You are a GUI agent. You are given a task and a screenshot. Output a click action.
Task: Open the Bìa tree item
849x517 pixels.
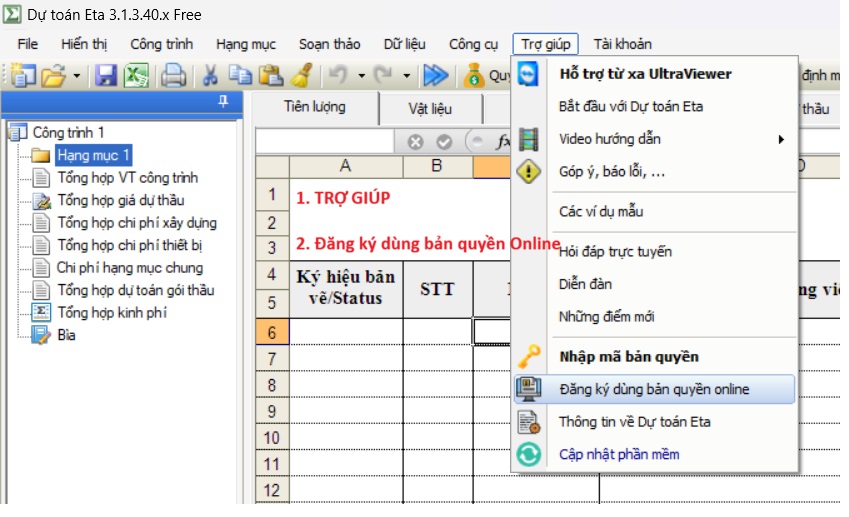pyautogui.click(x=67, y=335)
